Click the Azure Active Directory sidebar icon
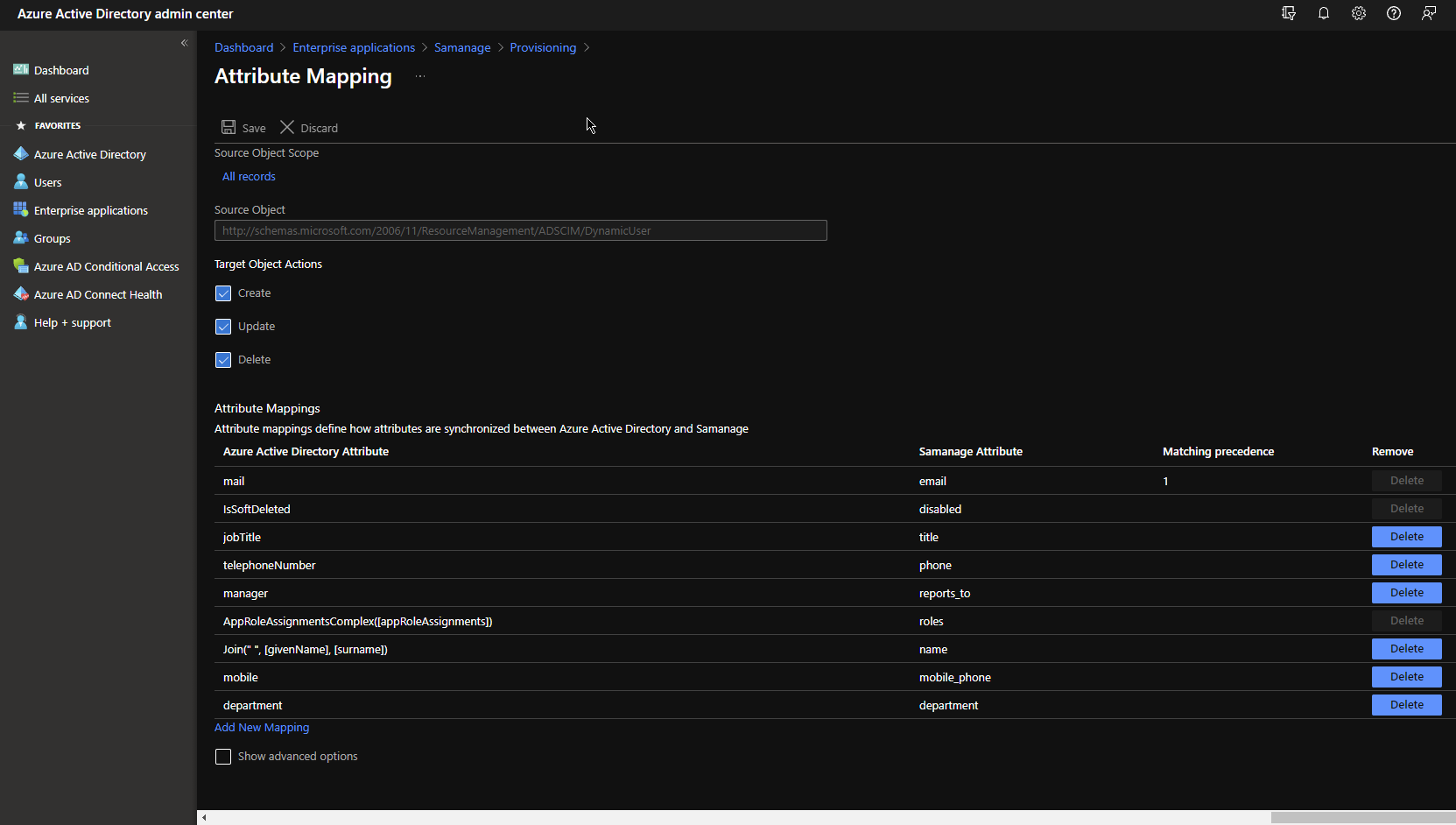This screenshot has width=1456, height=825. pyautogui.click(x=21, y=154)
